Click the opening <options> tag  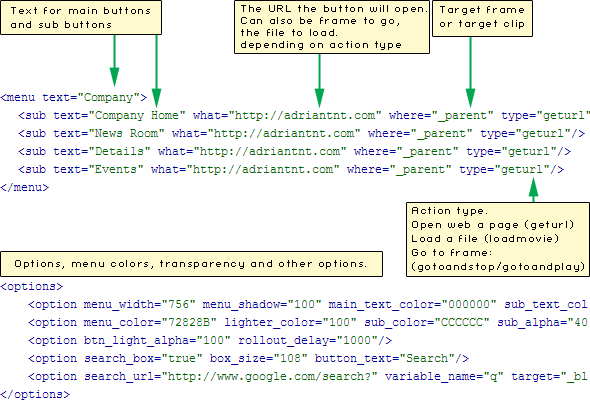(x=32, y=287)
